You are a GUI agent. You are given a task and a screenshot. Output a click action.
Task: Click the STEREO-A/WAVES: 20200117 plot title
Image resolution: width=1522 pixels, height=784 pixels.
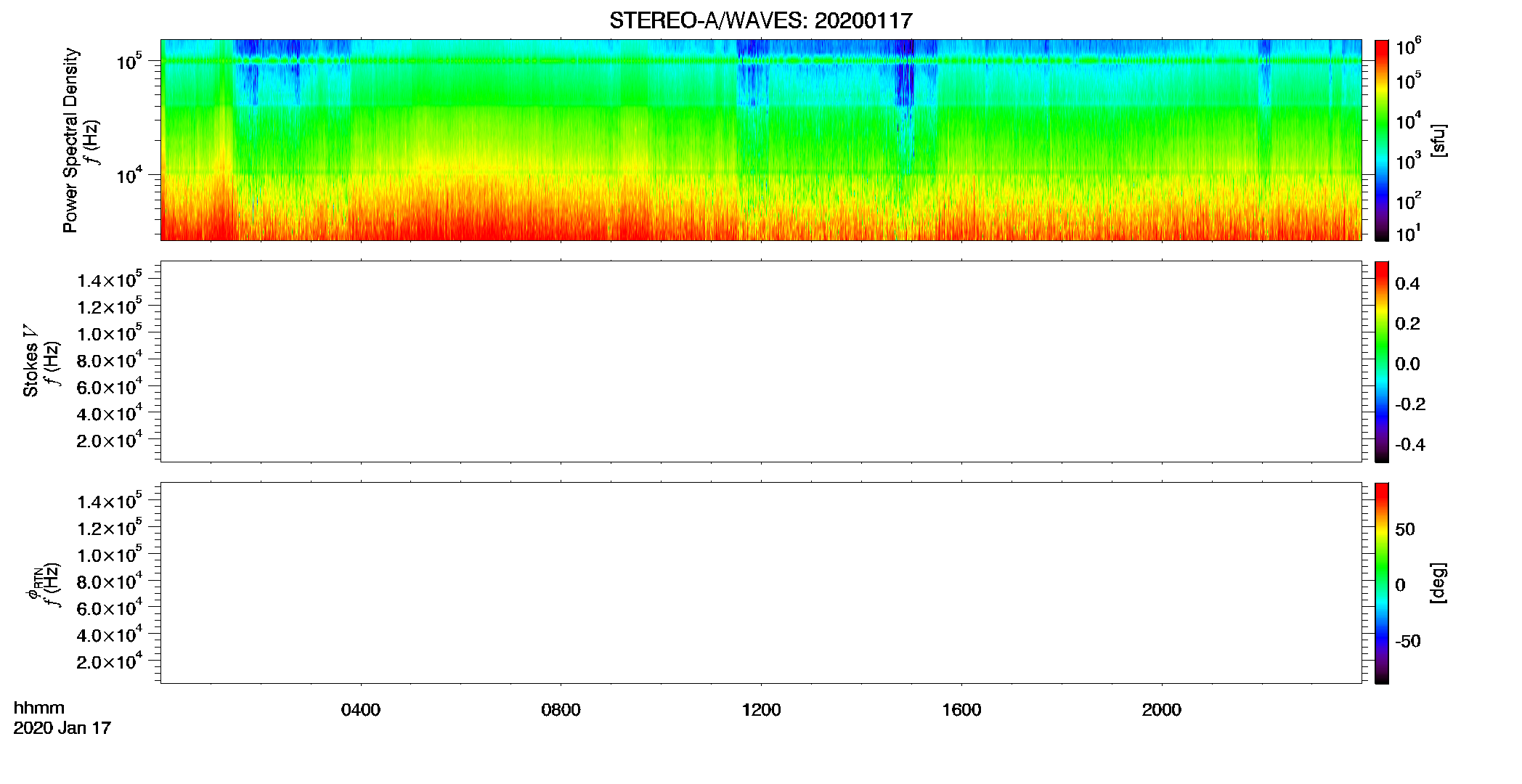[x=760, y=21]
